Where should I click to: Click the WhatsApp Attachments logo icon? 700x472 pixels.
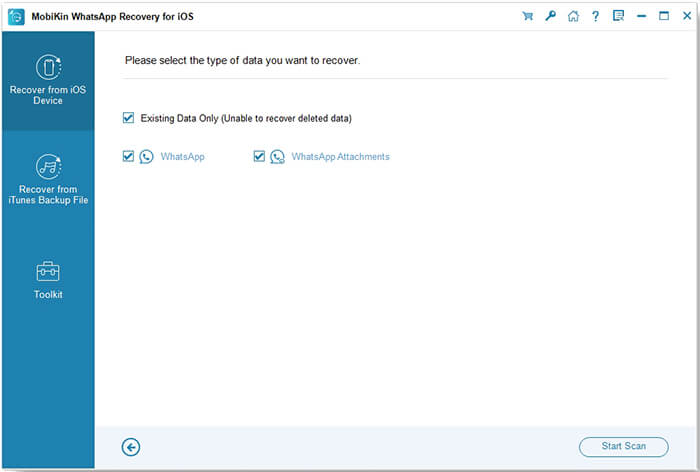[x=277, y=157]
